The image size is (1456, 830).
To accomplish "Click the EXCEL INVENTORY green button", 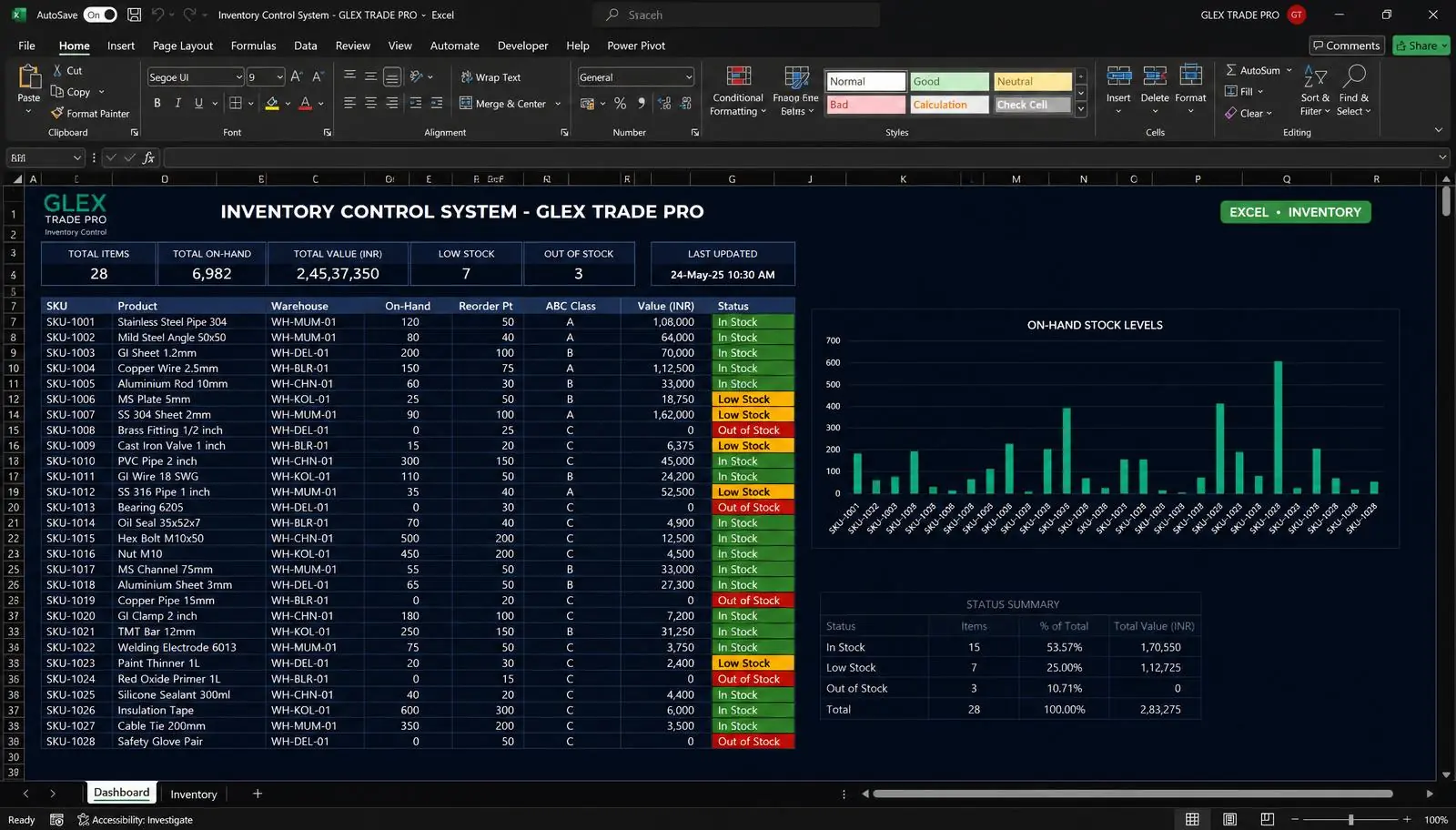I will (x=1295, y=212).
